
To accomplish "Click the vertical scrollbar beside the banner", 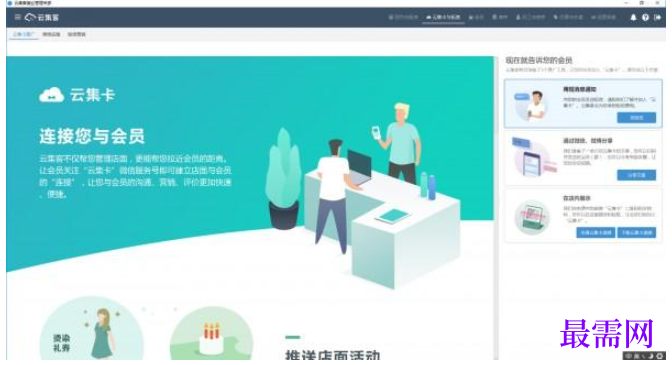I will click(x=496, y=208).
